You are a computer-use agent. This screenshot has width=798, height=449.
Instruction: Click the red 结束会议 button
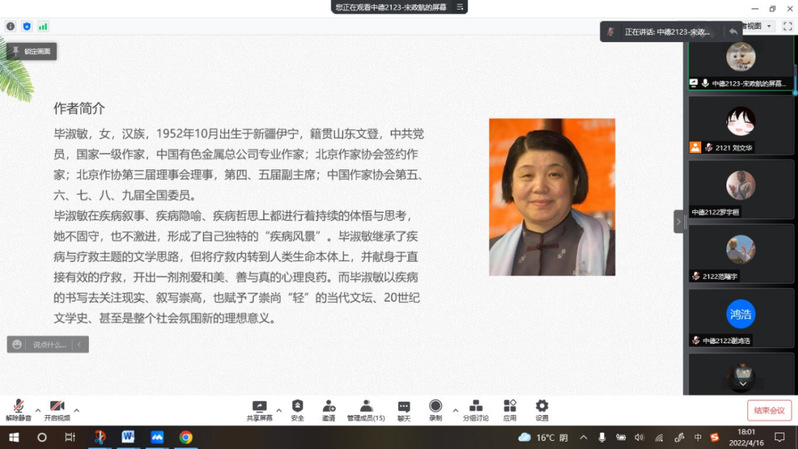[769, 410]
